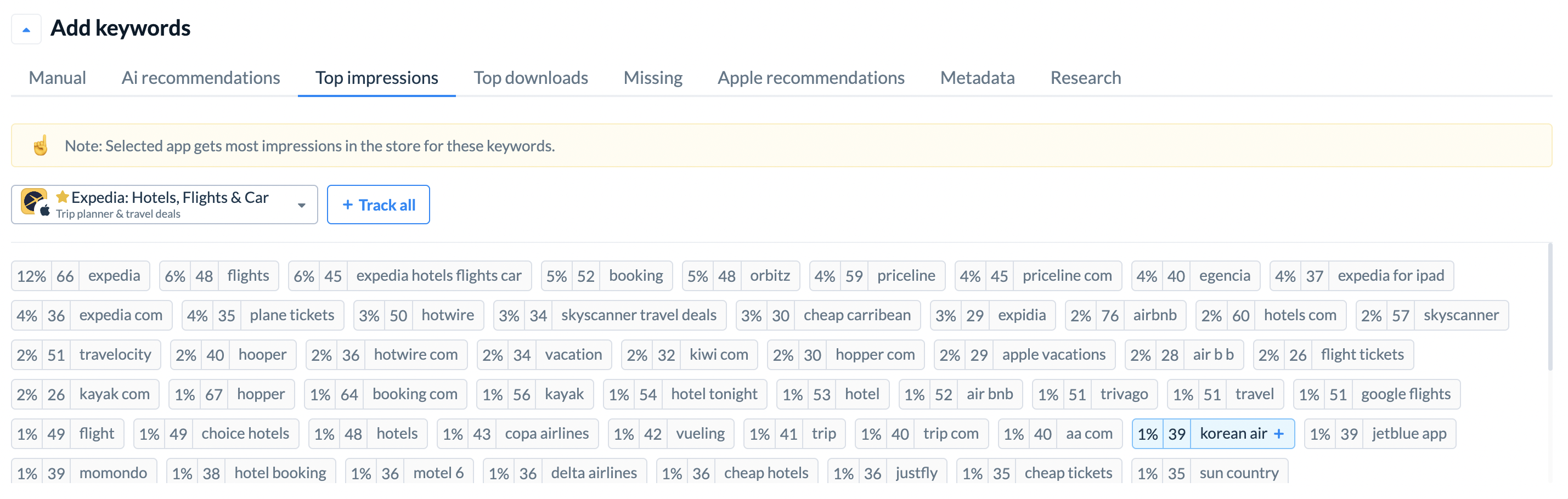
Task: Collapse the Add keywords section arrow
Action: [x=26, y=29]
